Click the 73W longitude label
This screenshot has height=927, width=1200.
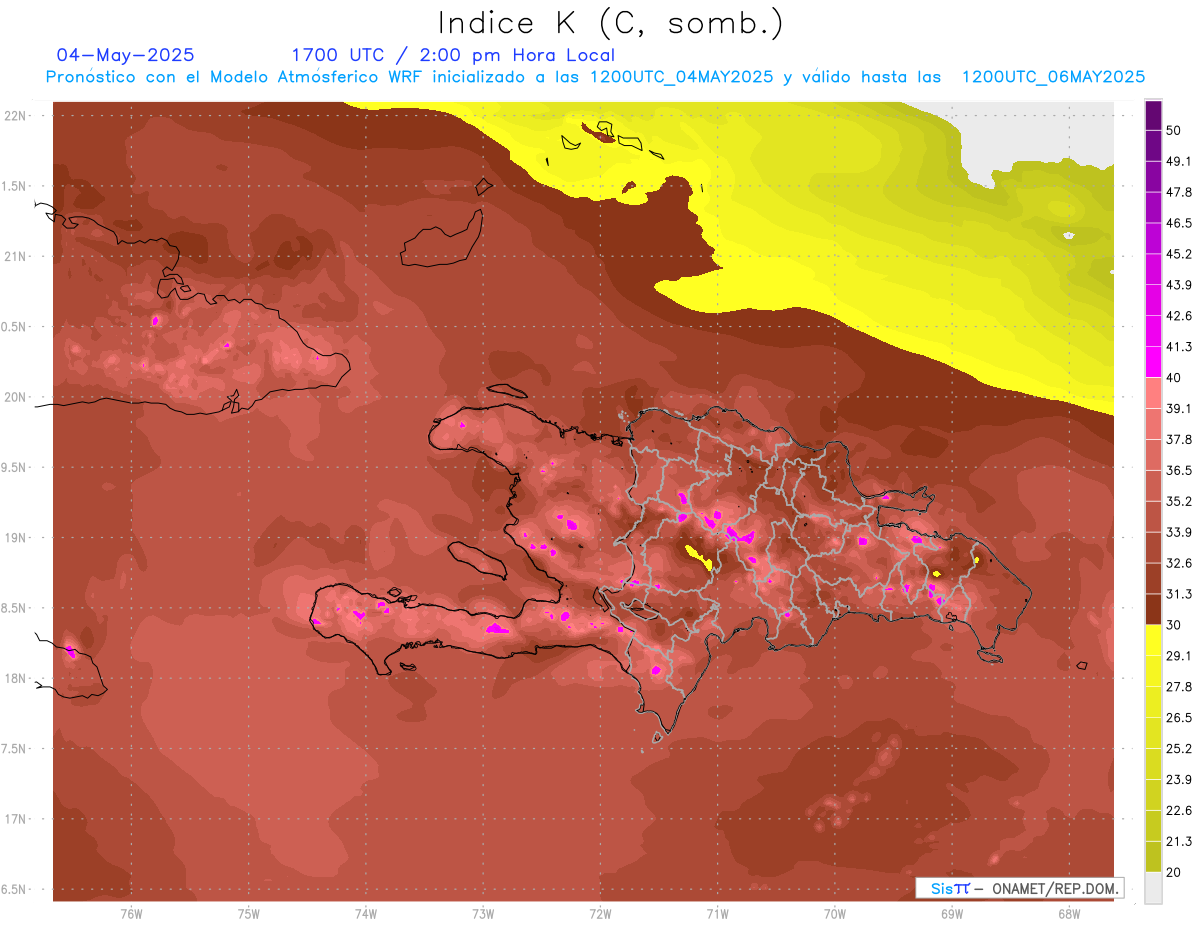click(483, 914)
